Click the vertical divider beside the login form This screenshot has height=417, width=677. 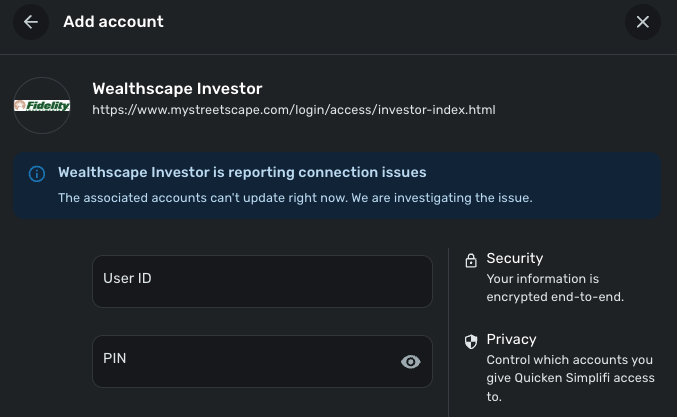coord(449,330)
